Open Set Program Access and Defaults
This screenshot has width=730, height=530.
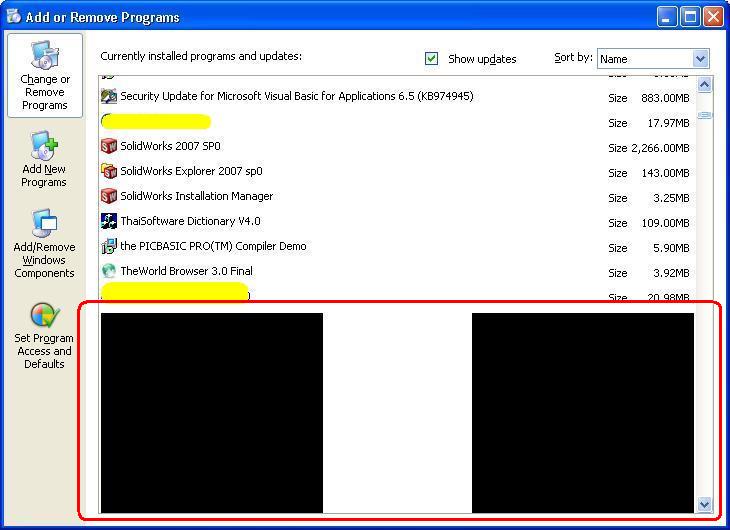point(44,336)
